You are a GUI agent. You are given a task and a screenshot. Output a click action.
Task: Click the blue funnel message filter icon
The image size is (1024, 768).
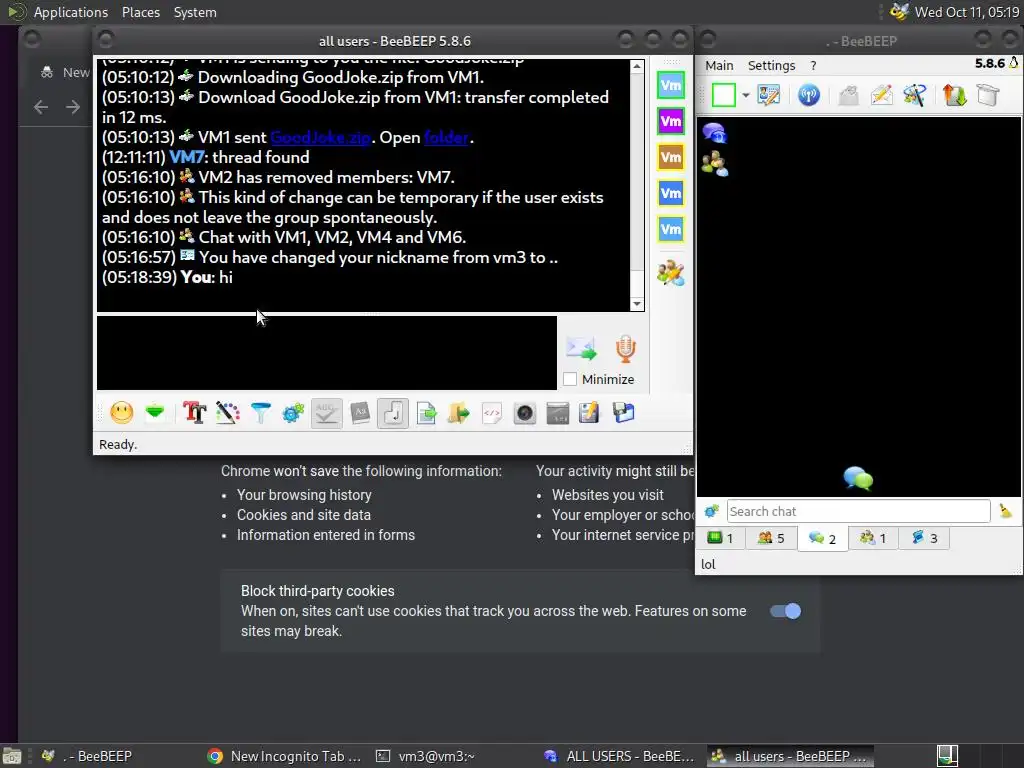(261, 413)
